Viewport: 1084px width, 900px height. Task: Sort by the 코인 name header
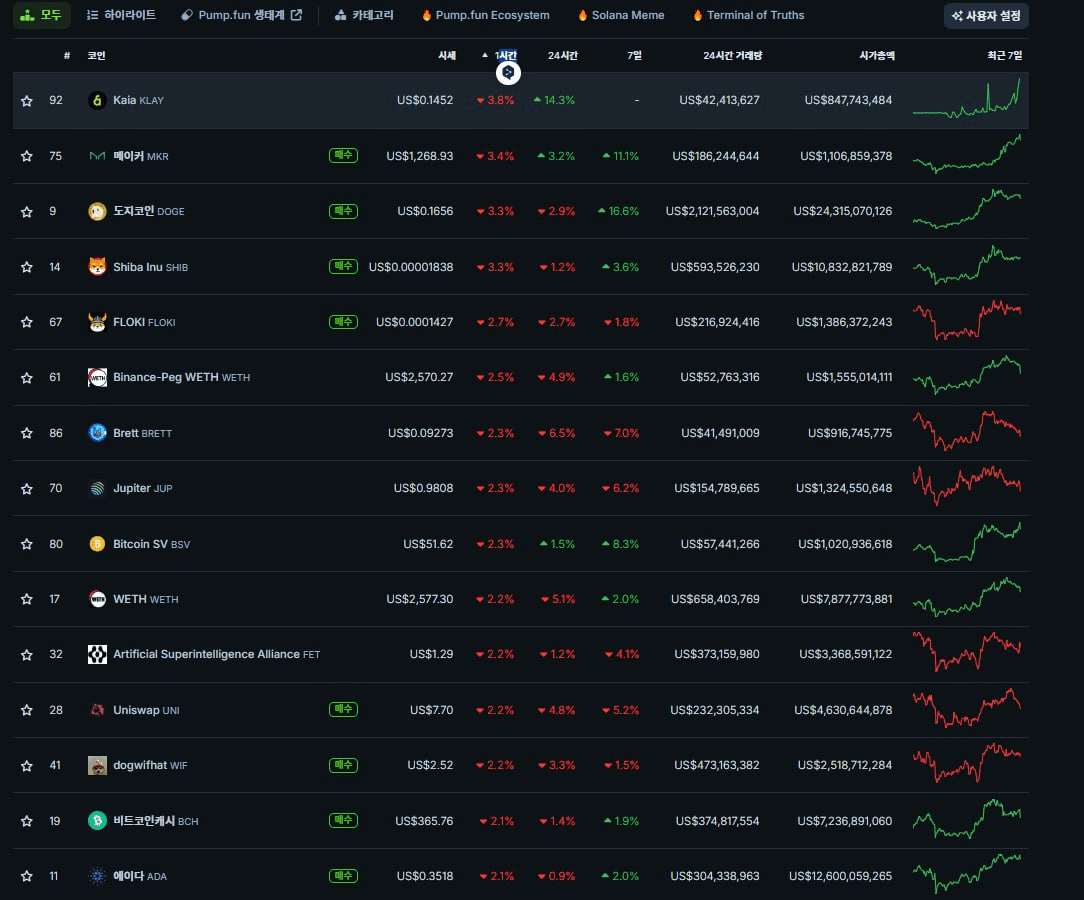tap(97, 55)
